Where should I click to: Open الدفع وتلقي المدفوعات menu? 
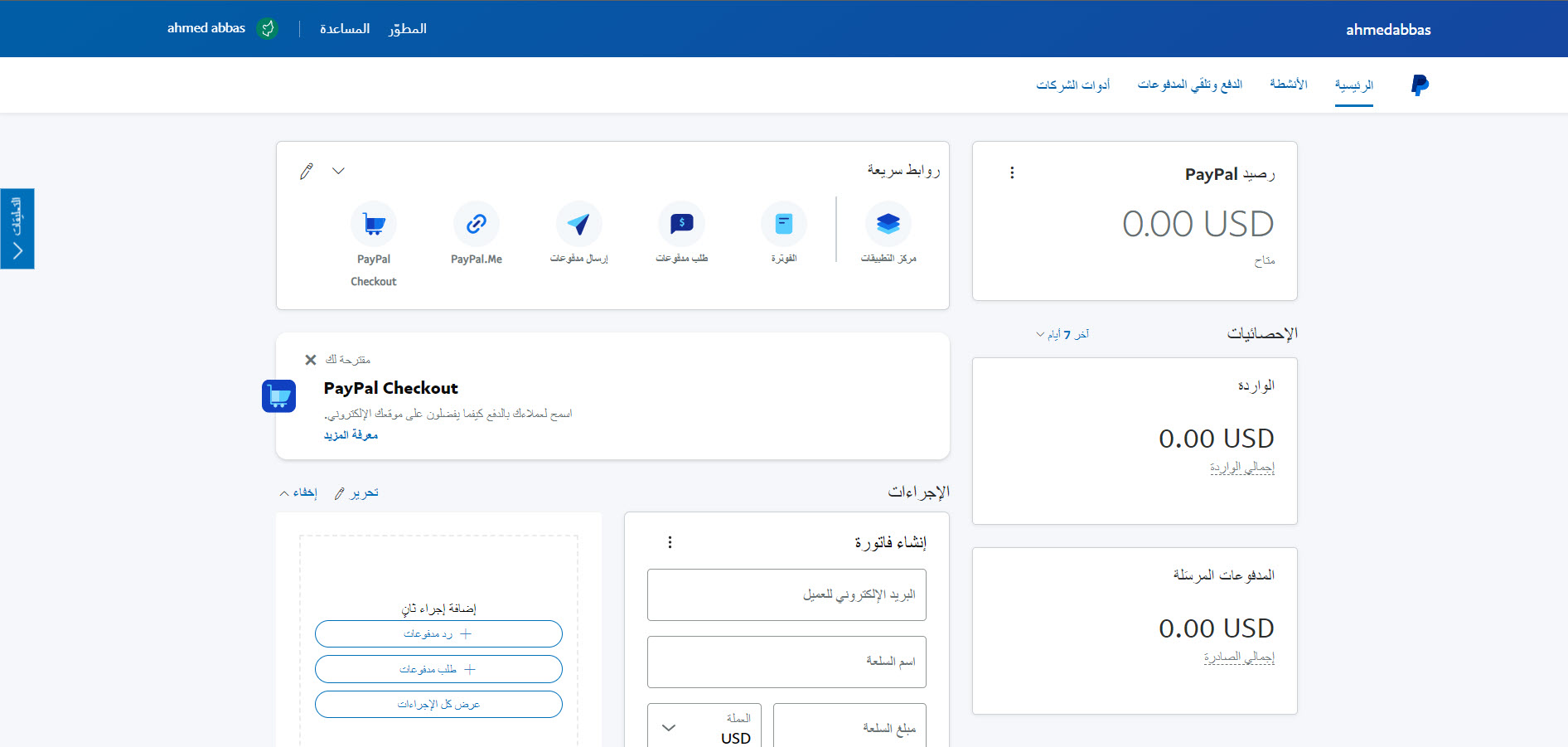(x=1190, y=85)
